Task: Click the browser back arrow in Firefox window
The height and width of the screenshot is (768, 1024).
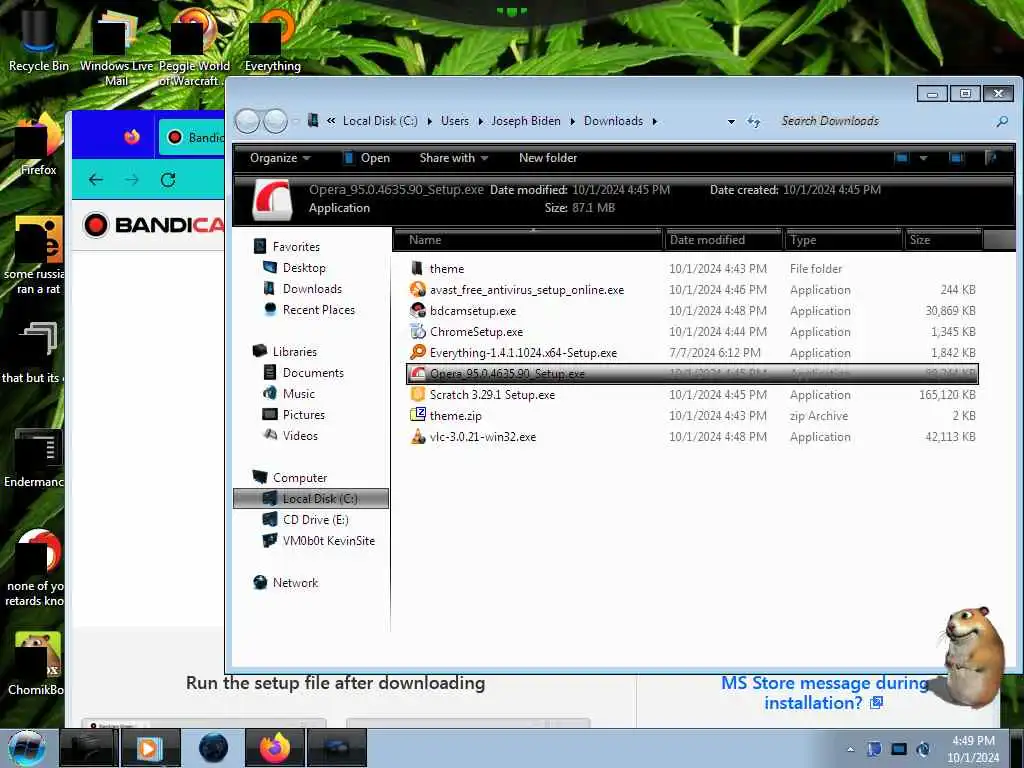Action: coord(96,180)
